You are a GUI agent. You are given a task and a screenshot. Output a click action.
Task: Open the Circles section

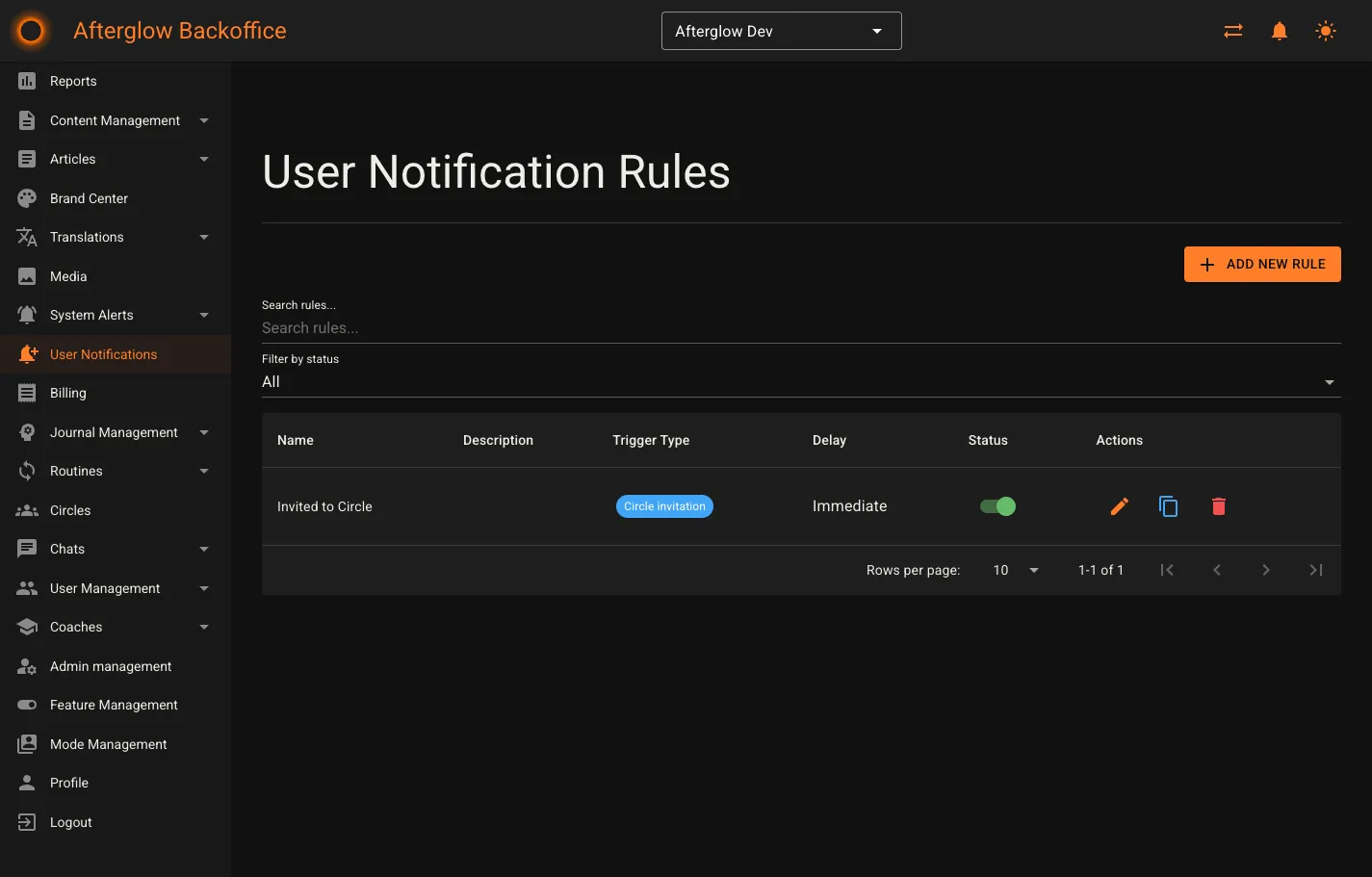pos(70,510)
